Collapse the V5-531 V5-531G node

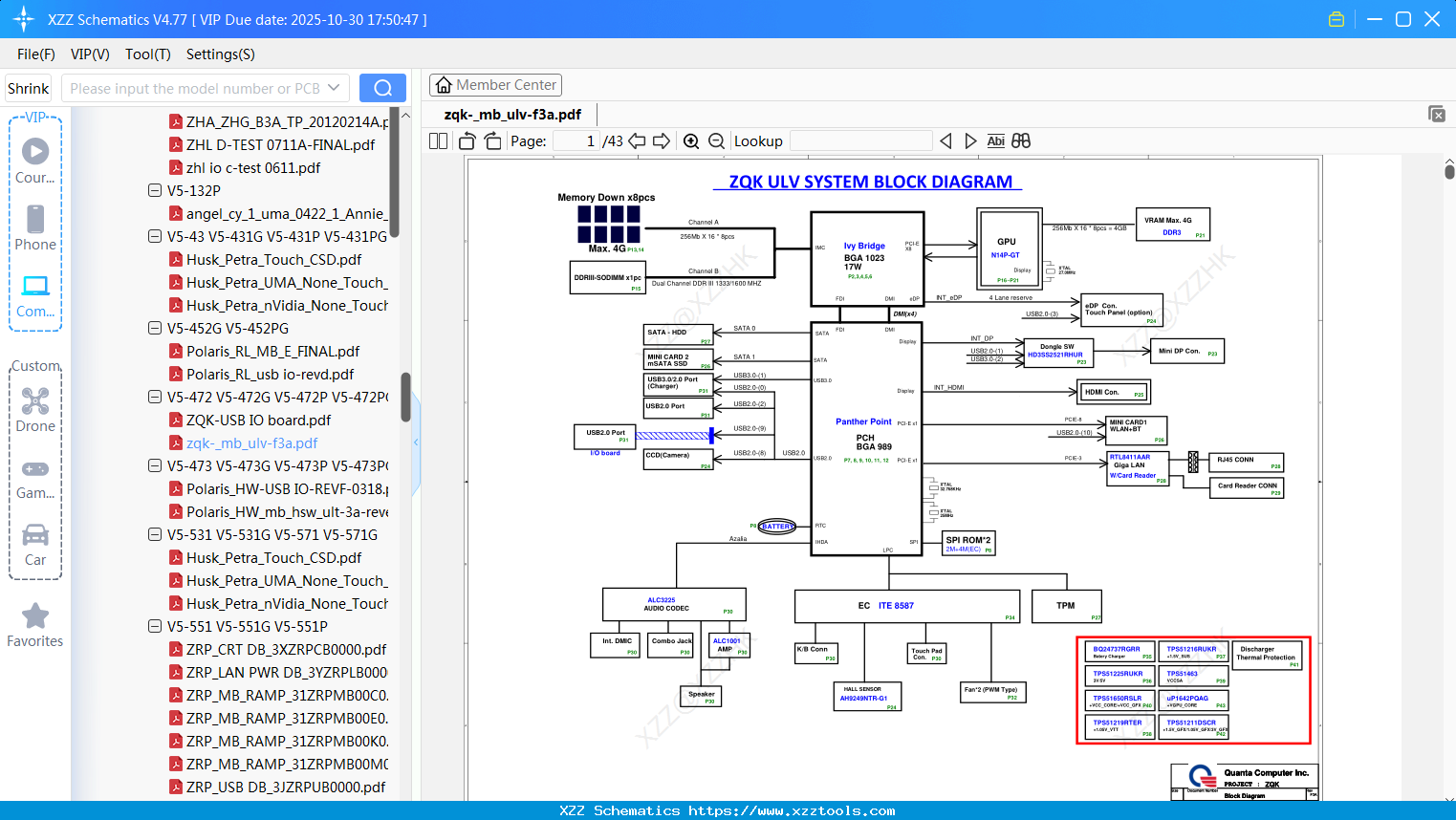pos(155,534)
